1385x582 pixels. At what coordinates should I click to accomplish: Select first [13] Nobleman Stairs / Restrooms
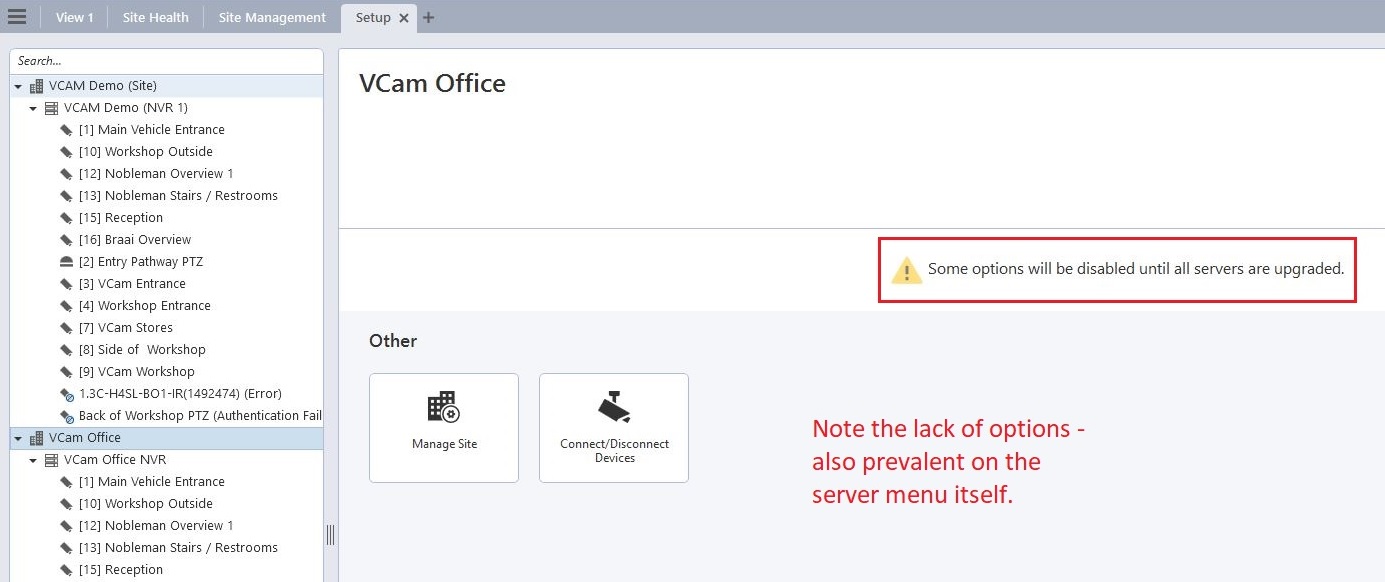178,196
